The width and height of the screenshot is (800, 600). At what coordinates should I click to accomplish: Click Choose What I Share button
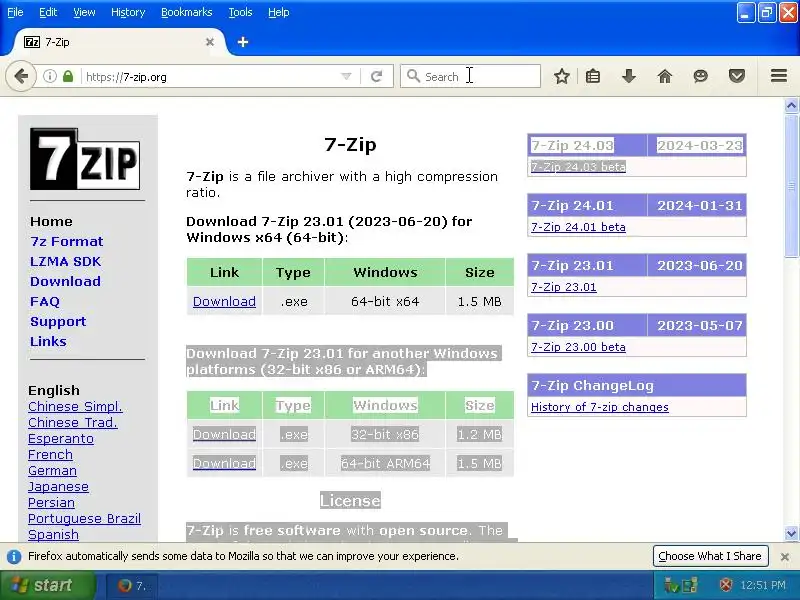(x=710, y=556)
